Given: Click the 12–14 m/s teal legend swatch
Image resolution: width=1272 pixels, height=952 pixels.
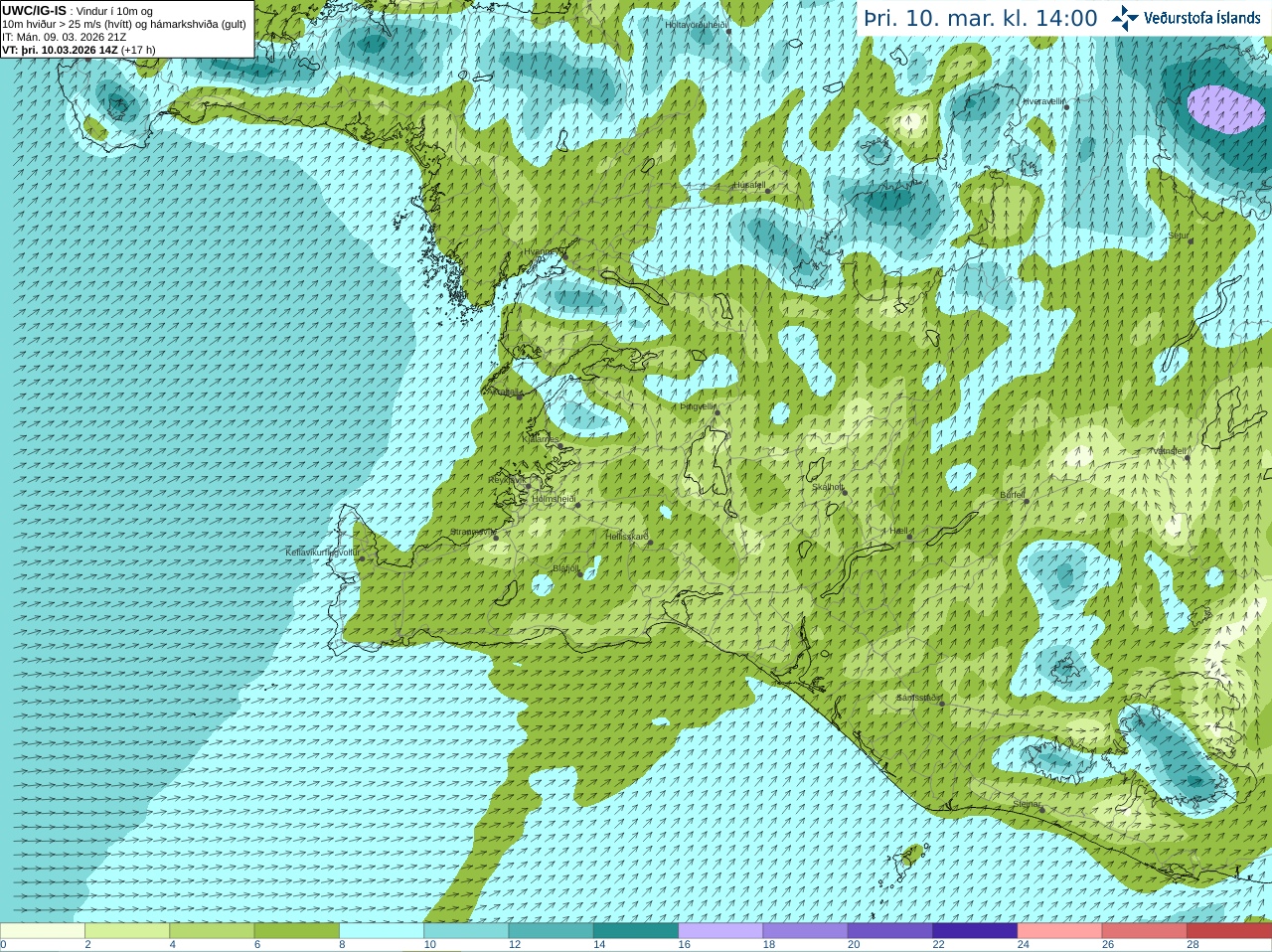Looking at the screenshot, I should tap(551, 931).
